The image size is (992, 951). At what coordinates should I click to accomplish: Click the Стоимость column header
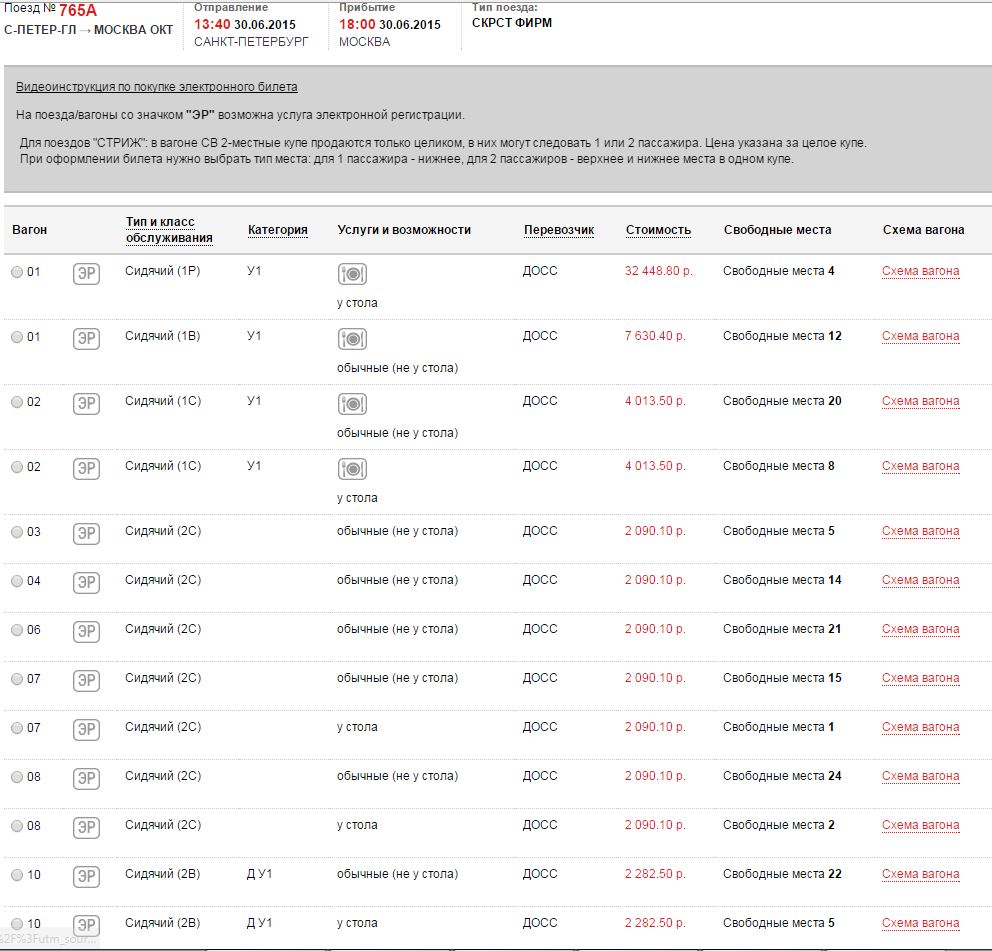pyautogui.click(x=658, y=230)
